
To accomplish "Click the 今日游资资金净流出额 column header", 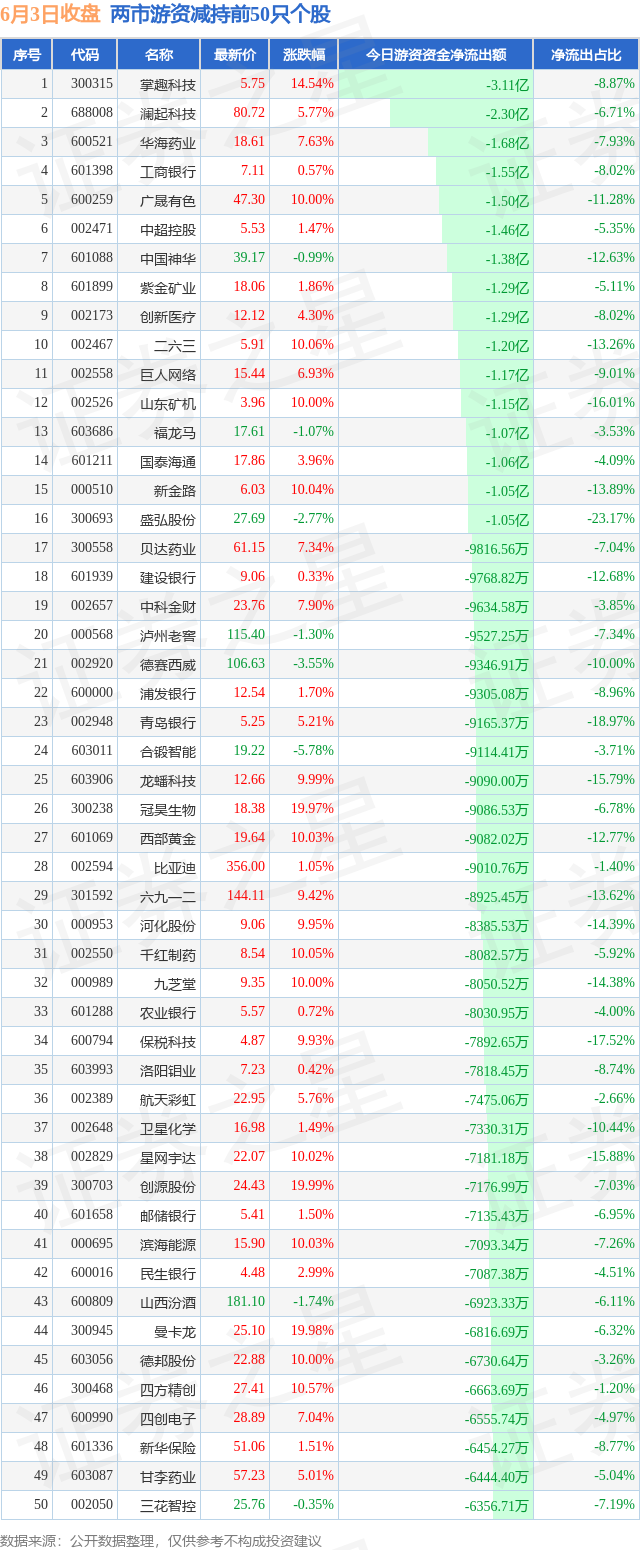I will (435, 55).
